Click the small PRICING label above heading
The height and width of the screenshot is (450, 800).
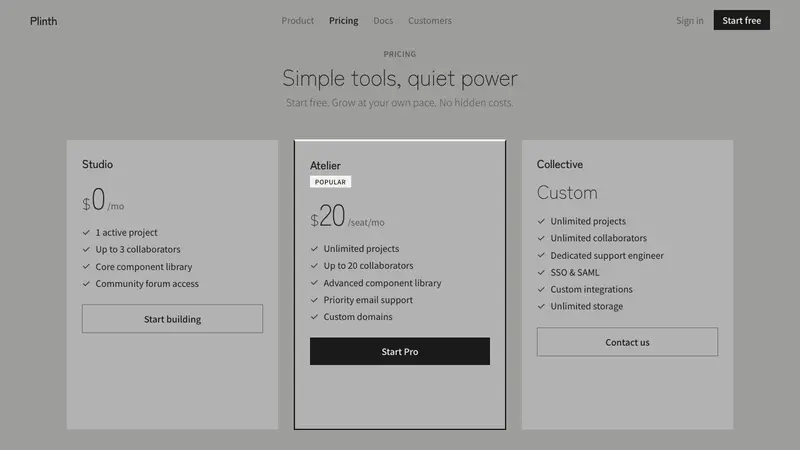pyautogui.click(x=399, y=54)
